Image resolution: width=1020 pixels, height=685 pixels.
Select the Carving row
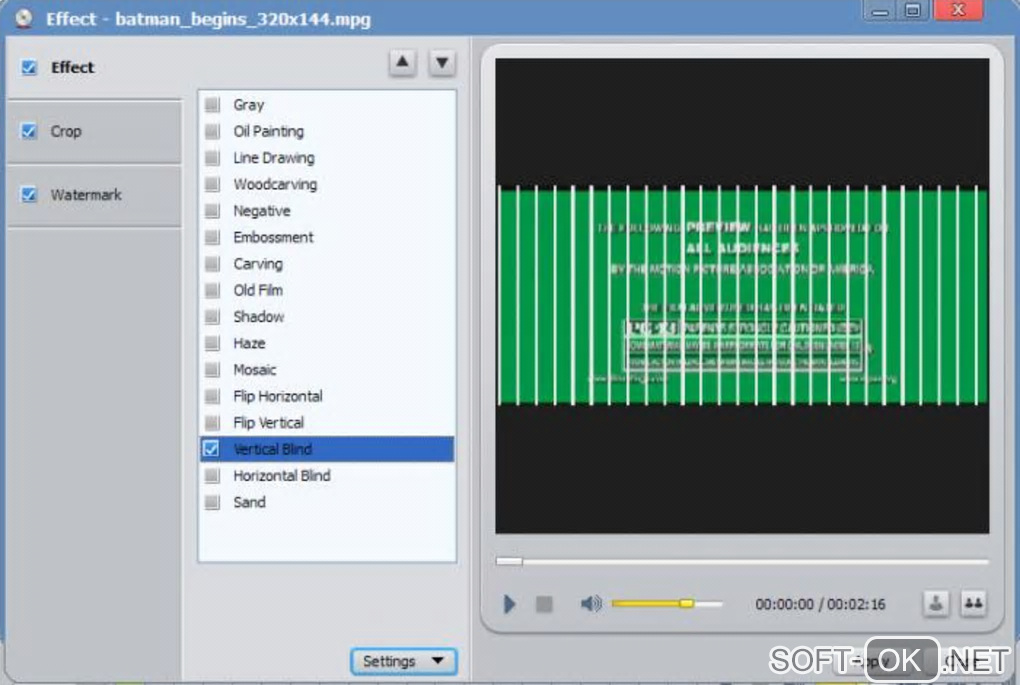(x=327, y=263)
